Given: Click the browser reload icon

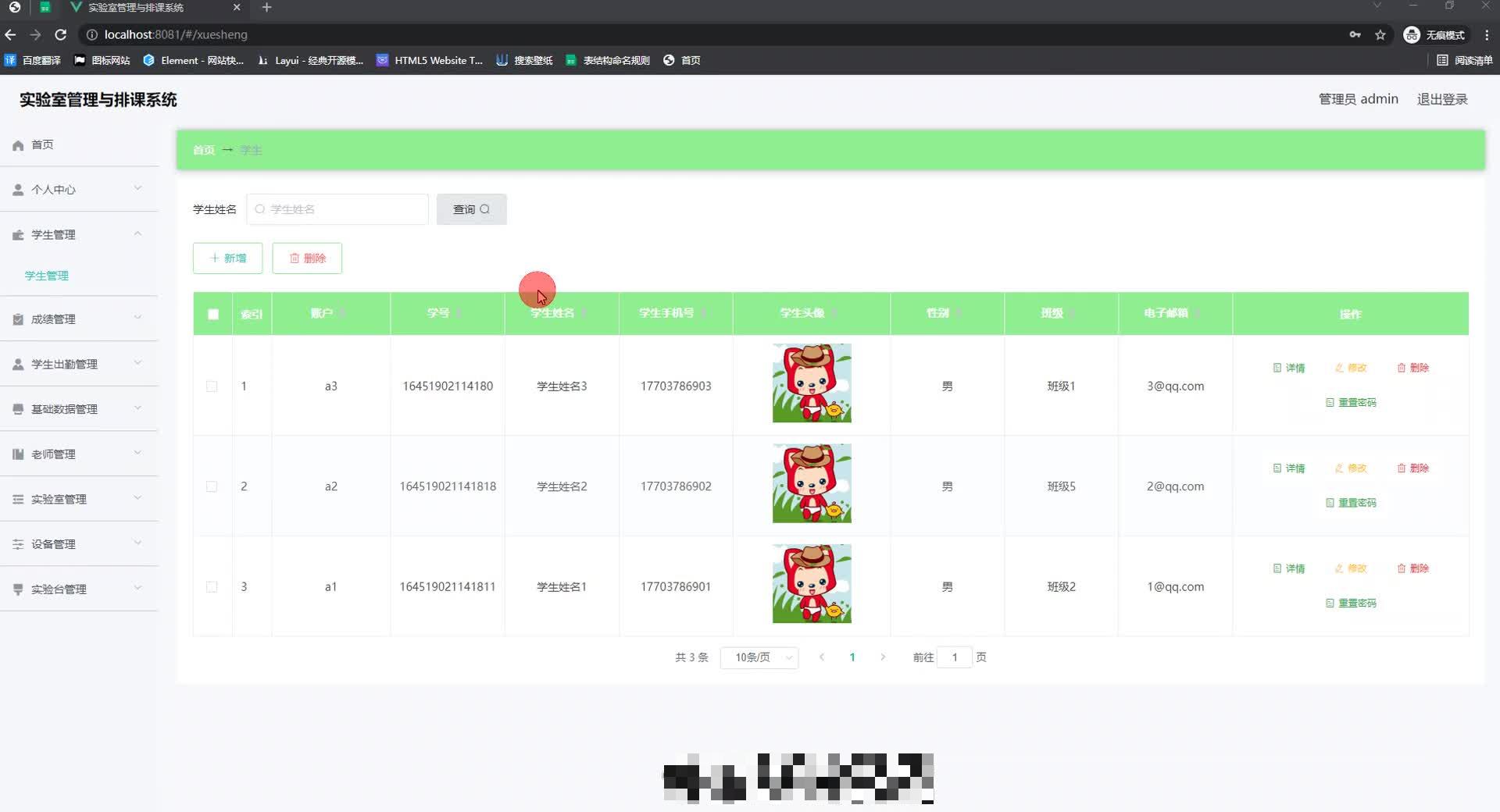Looking at the screenshot, I should (60, 34).
